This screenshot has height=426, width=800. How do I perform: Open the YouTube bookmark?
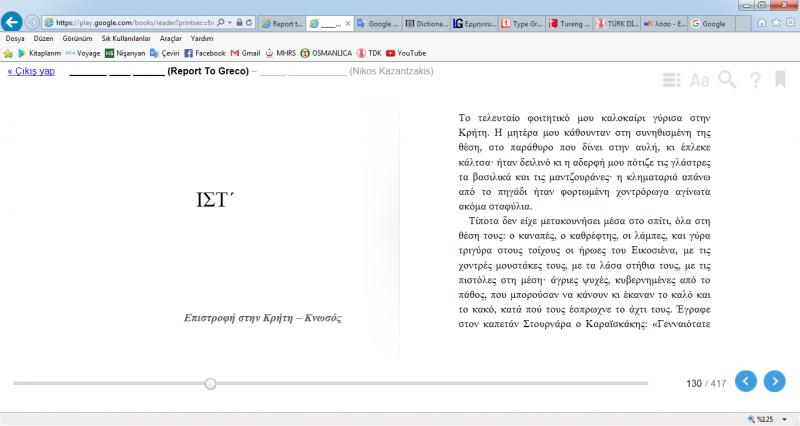406,53
